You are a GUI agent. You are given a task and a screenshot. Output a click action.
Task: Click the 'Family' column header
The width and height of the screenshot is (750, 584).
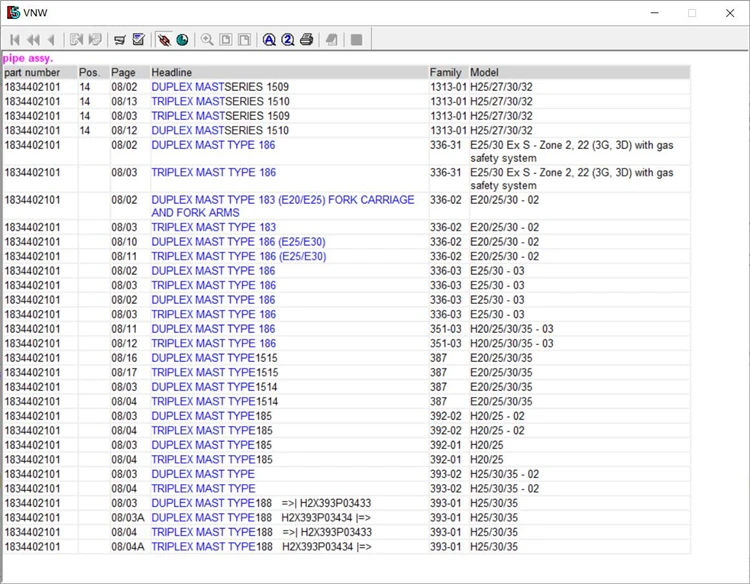(445, 73)
